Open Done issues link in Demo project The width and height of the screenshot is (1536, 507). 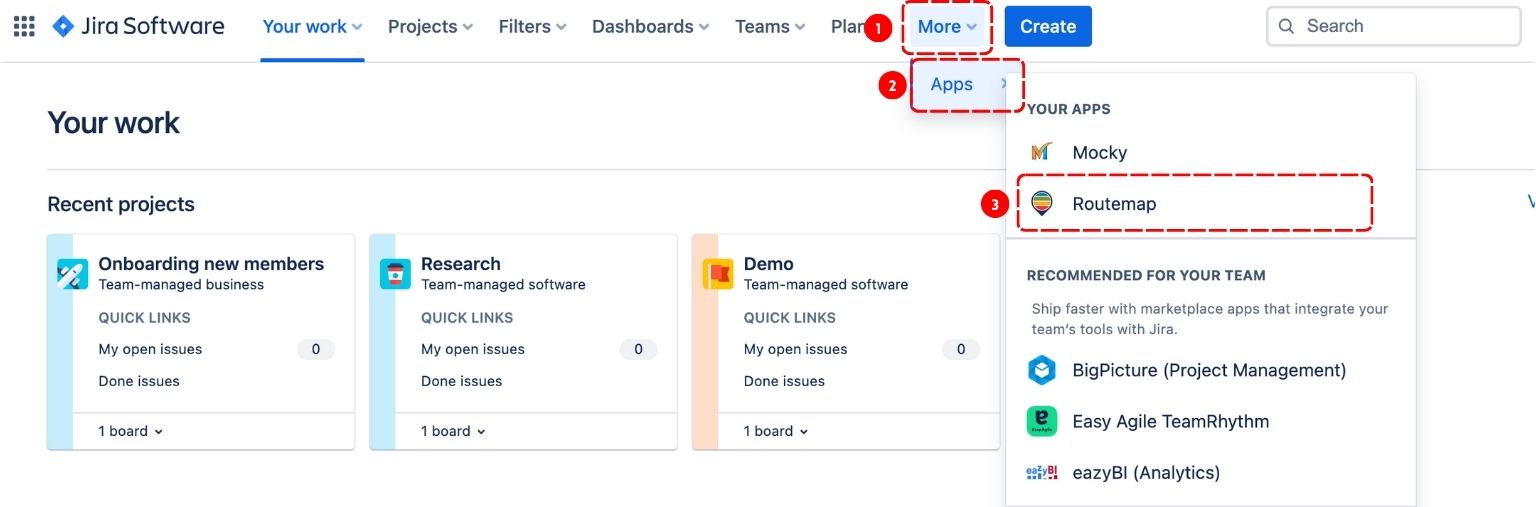click(x=784, y=381)
